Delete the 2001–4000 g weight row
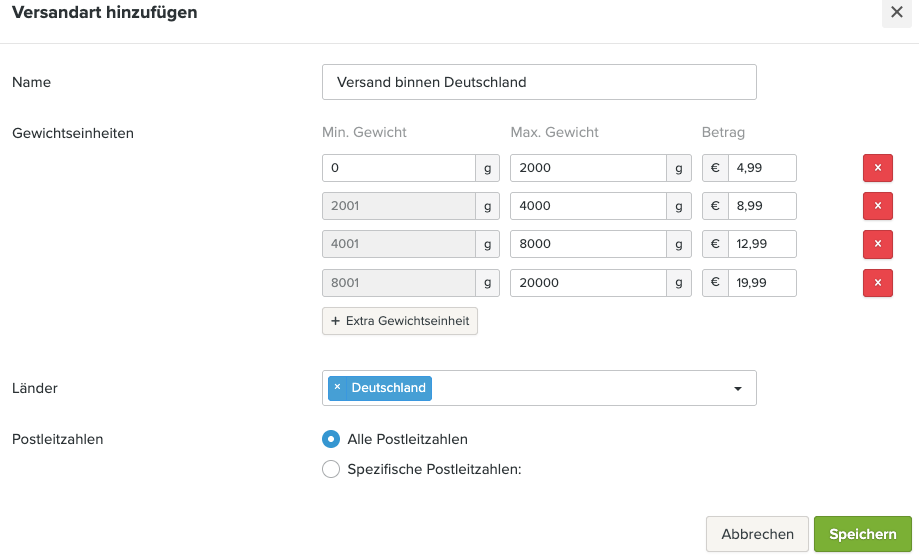The image size is (919, 556). coord(877,206)
